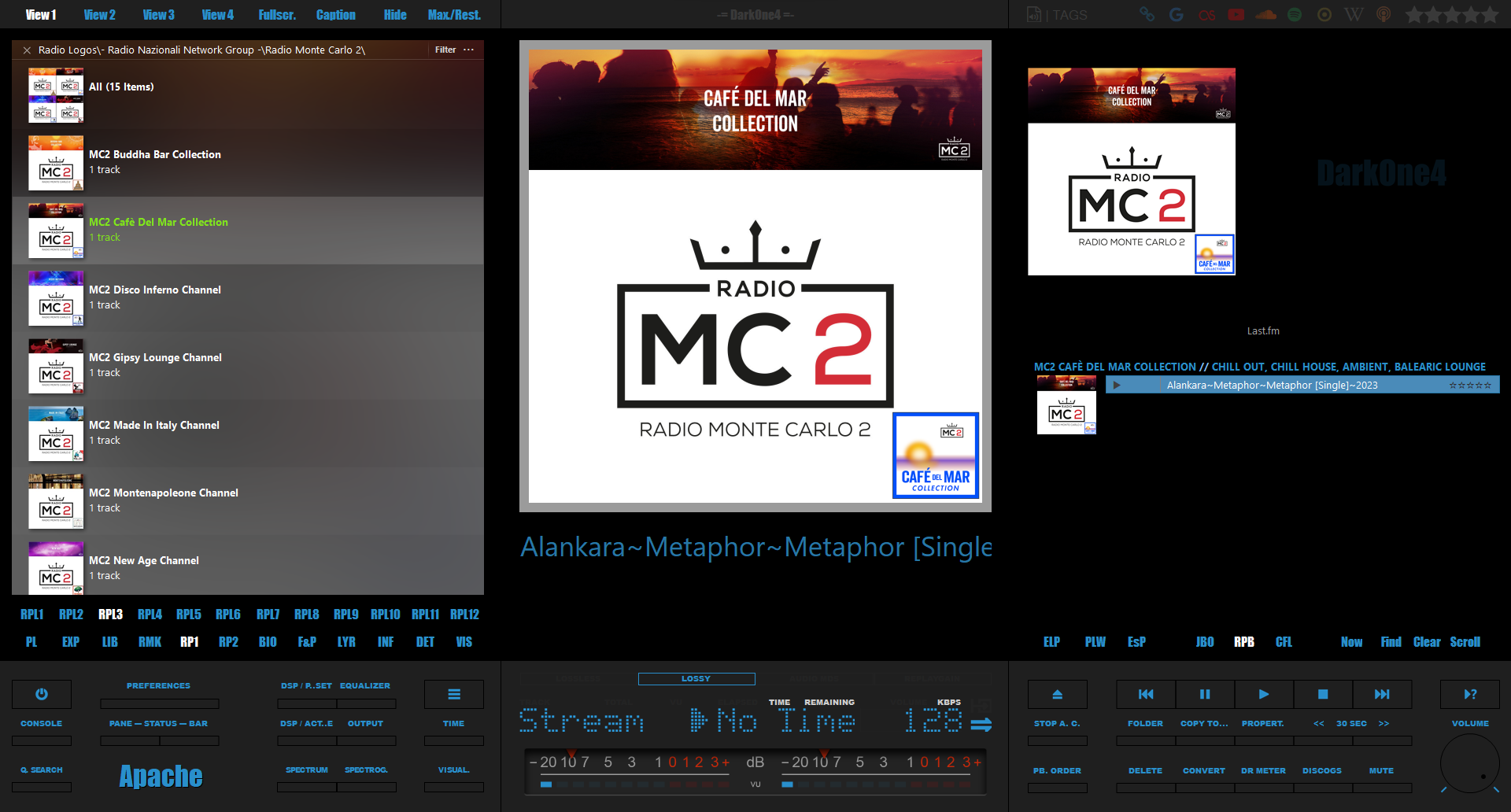Screen dimensions: 1511x812
Task: Open the hamburger menu above TIME
Action: (454, 694)
